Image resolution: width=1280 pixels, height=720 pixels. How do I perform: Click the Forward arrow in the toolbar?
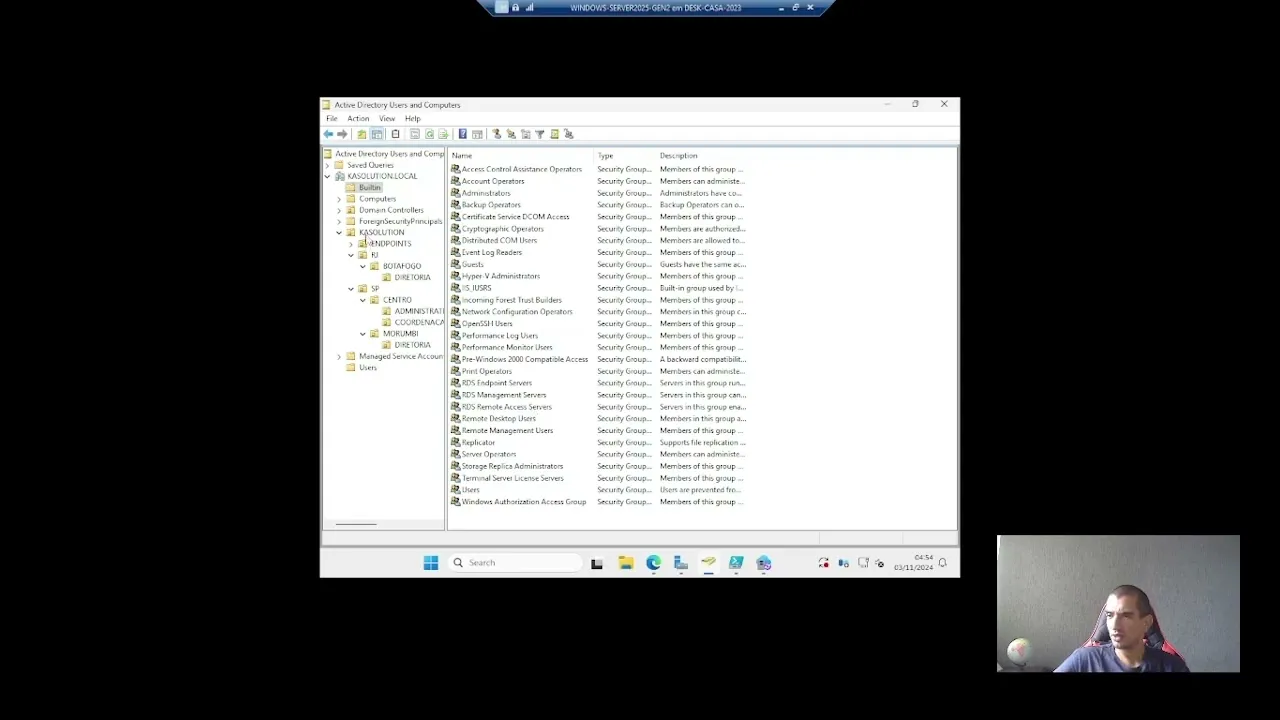point(342,134)
